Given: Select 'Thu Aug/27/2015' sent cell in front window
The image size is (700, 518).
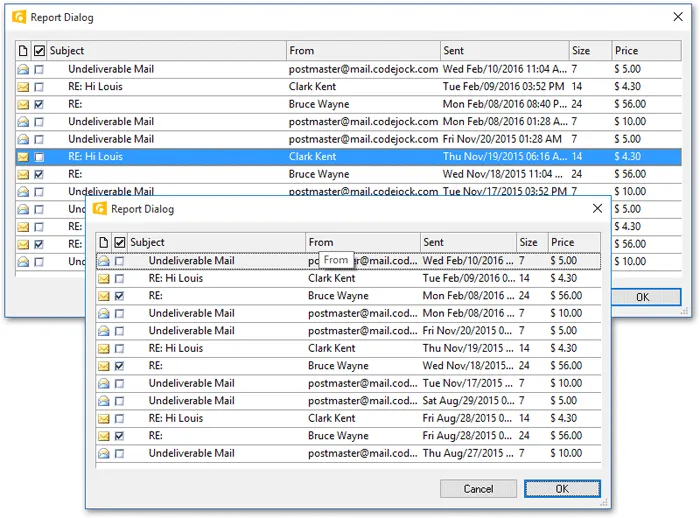Looking at the screenshot, I should (x=468, y=454).
